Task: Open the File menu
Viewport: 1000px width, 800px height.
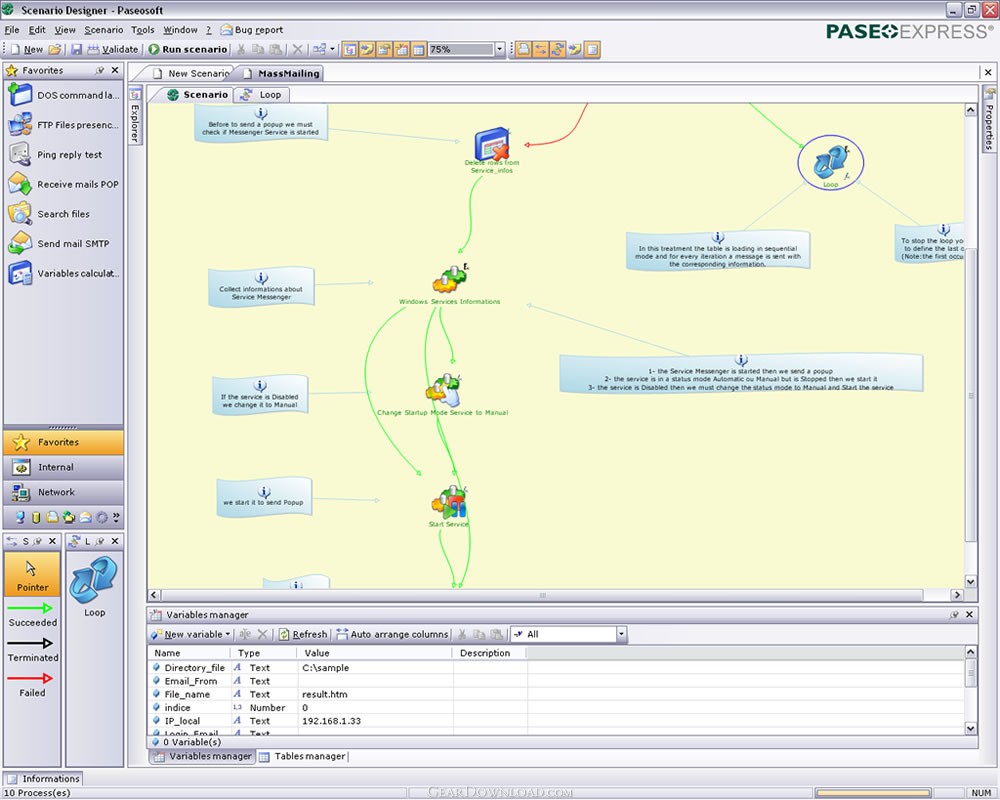Action: (12, 29)
